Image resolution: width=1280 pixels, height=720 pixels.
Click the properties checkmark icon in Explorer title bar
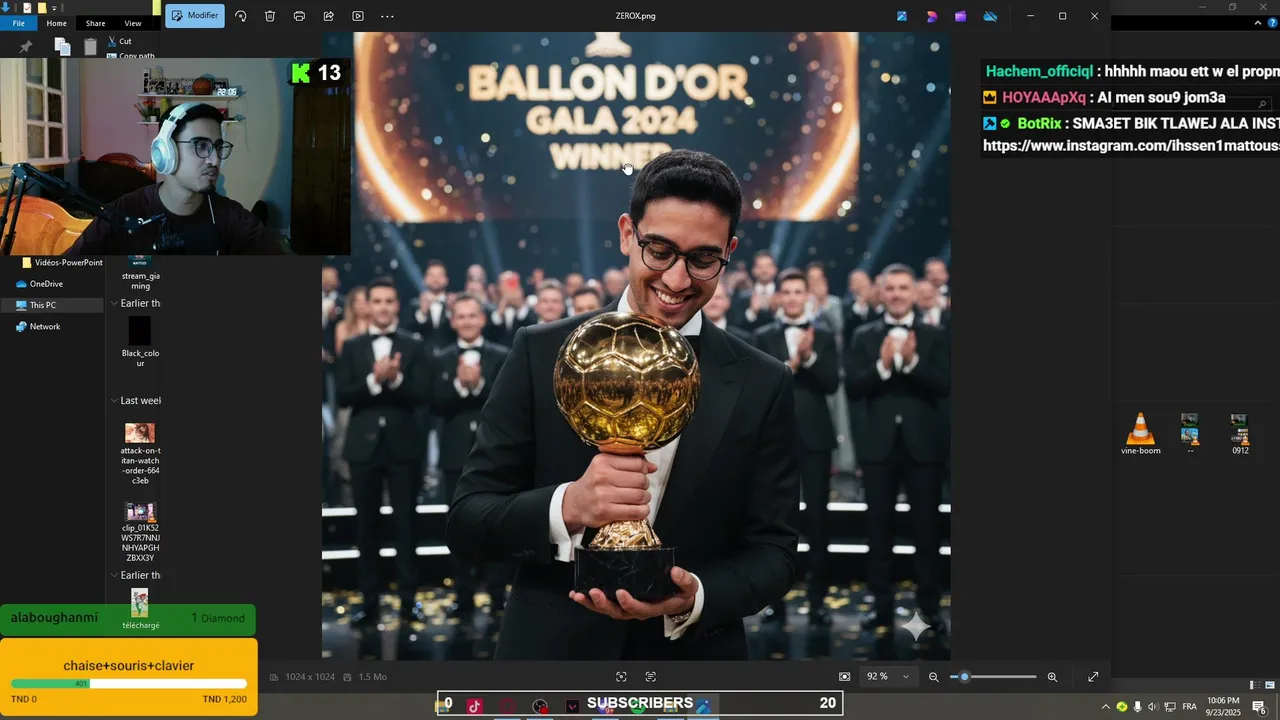click(x=27, y=7)
